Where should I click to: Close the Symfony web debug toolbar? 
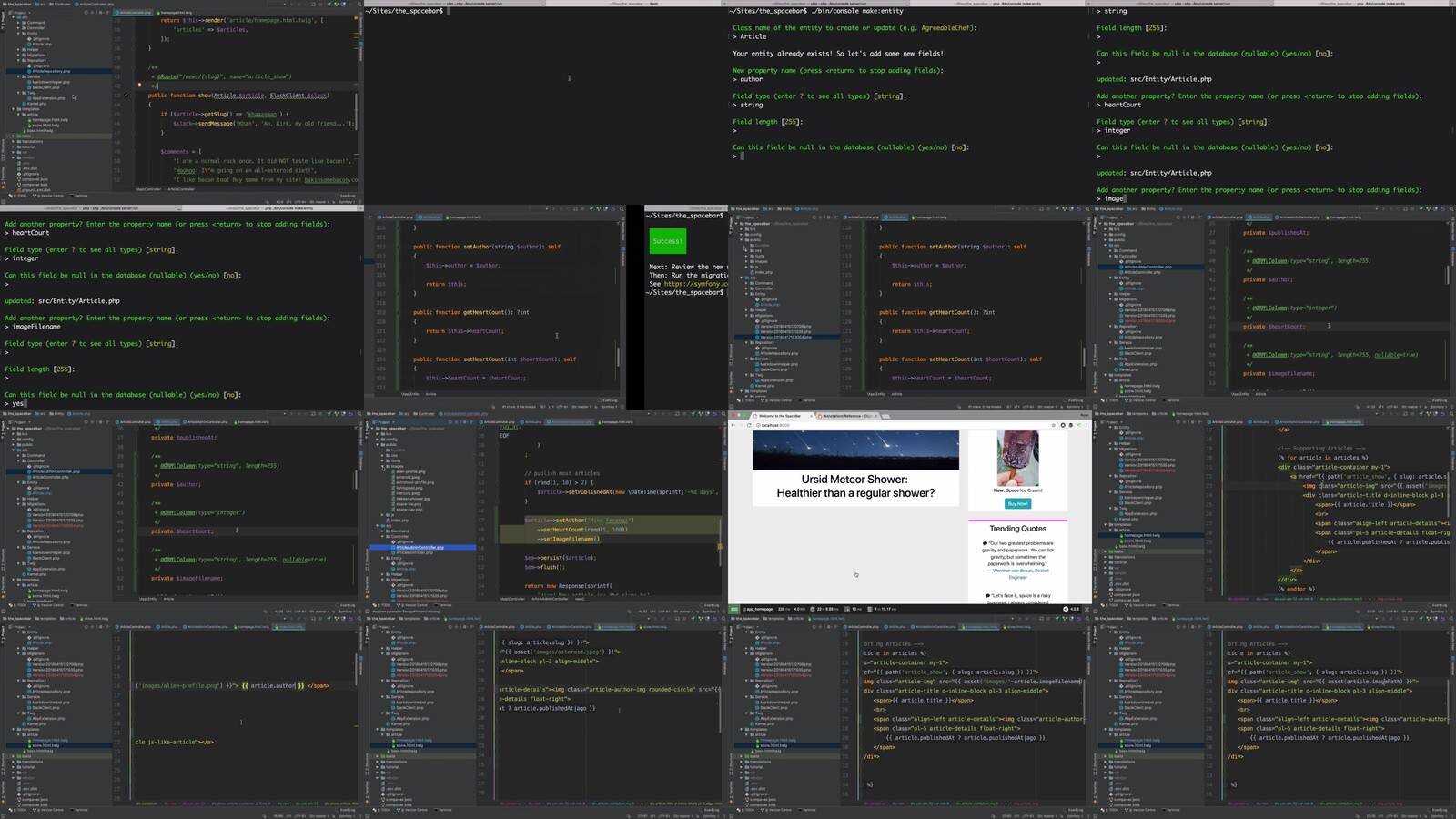(x=1087, y=609)
